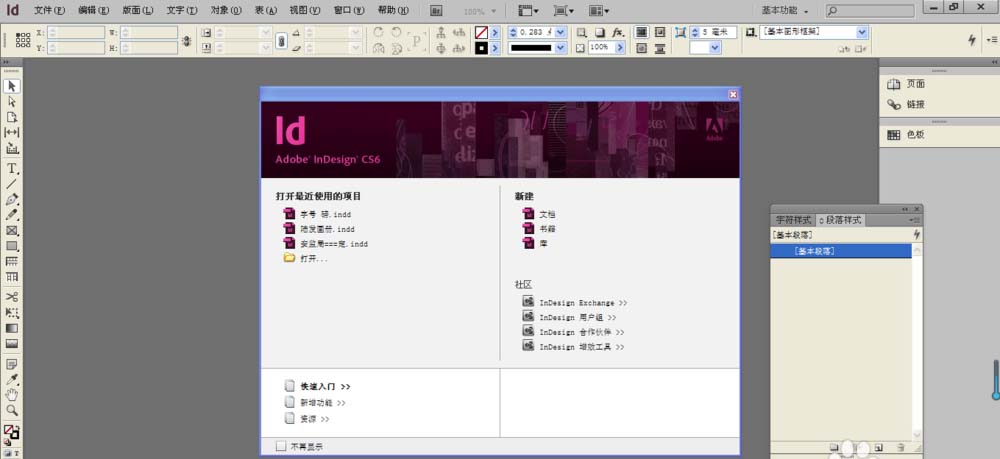Viewport: 1000px width, 459px height.
Task: Switch to the 字符样式 tab
Action: pos(793,220)
